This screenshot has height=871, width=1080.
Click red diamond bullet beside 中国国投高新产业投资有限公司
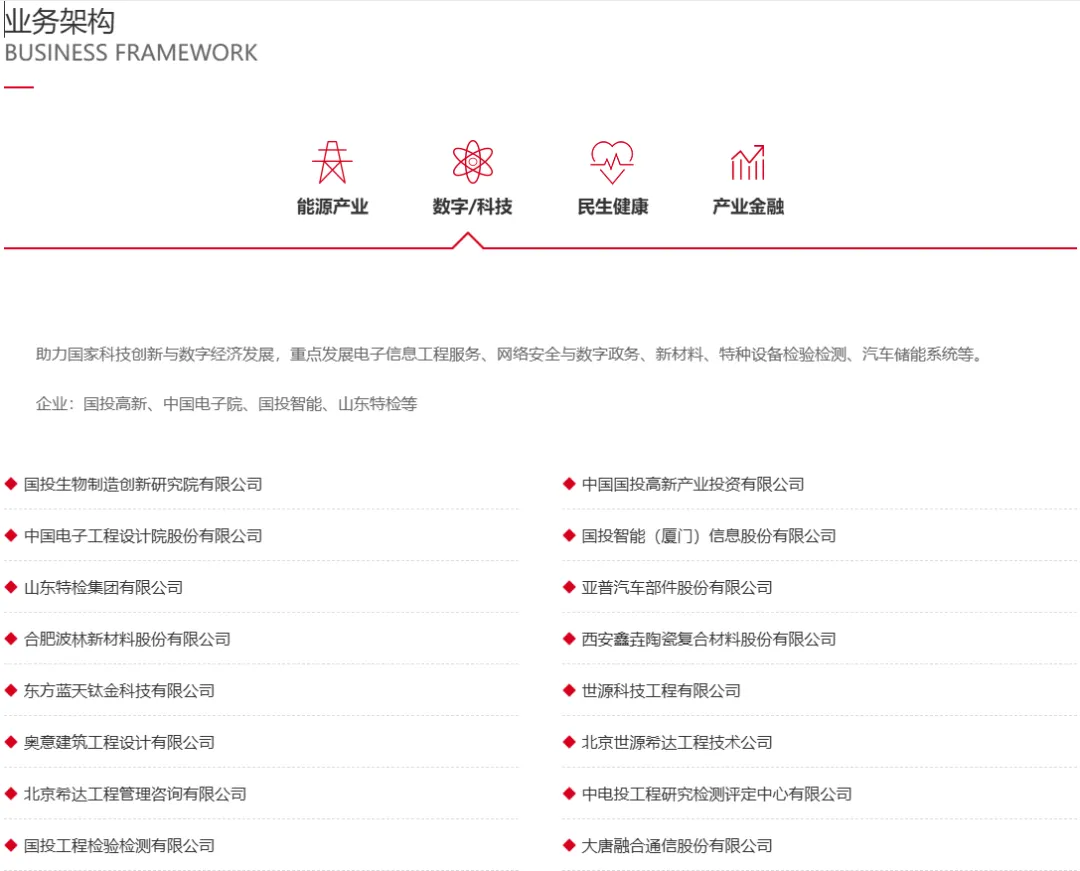tap(569, 483)
